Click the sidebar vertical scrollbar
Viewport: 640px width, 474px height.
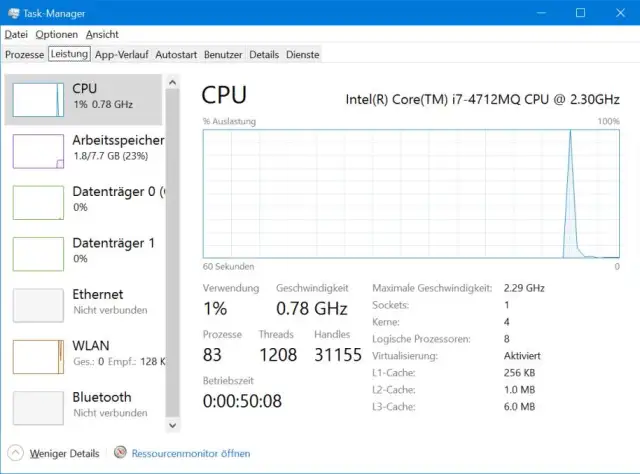[x=172, y=250]
